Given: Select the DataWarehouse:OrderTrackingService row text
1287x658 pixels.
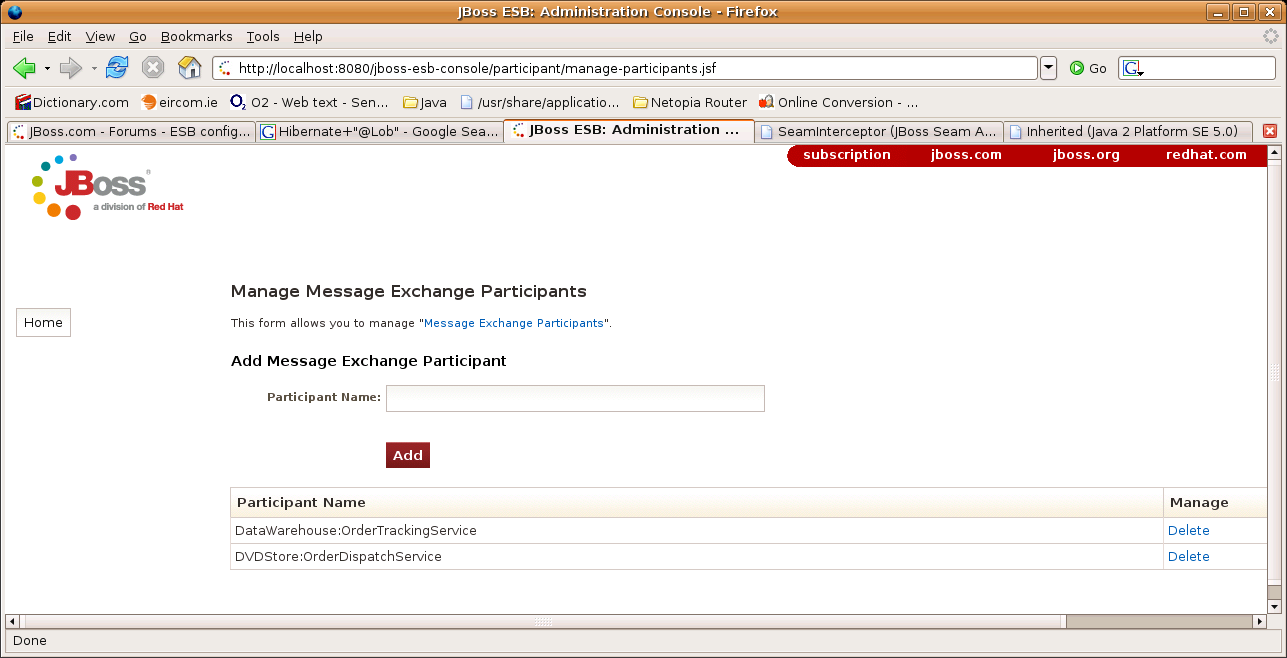Looking at the screenshot, I should [x=355, y=530].
